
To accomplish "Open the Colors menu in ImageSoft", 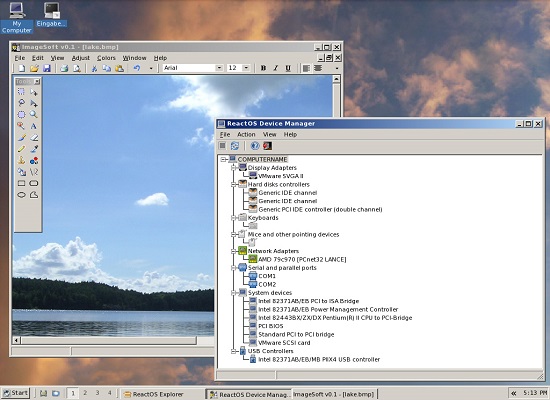I will click(106, 58).
